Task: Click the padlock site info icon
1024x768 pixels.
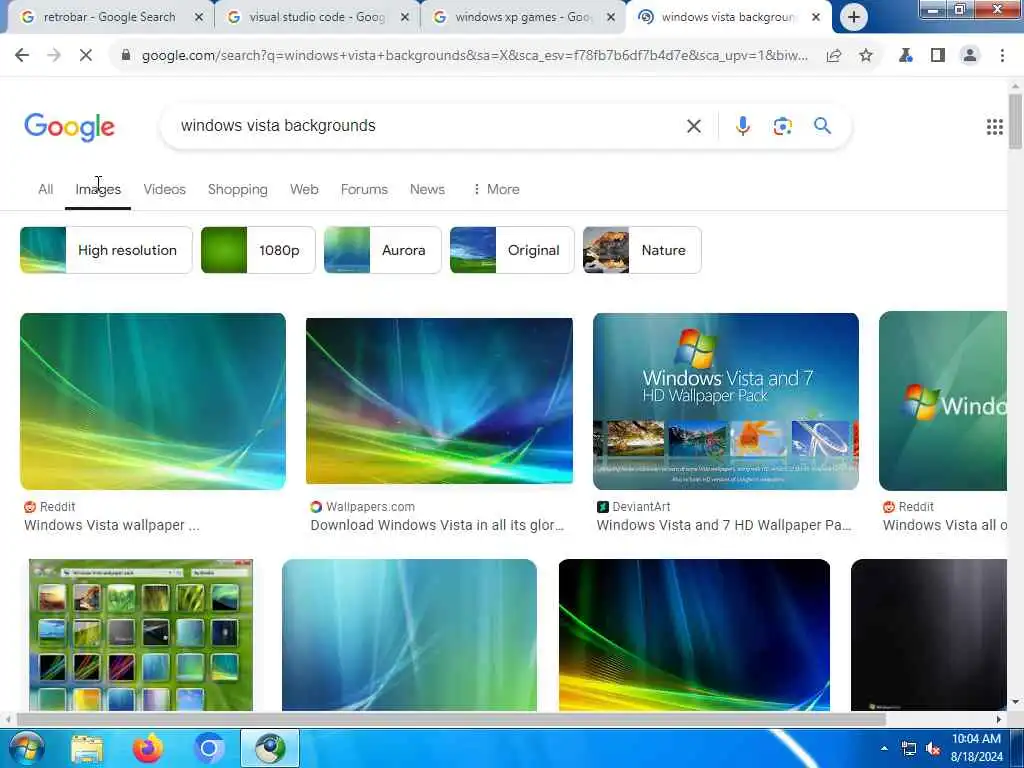Action: tap(126, 56)
